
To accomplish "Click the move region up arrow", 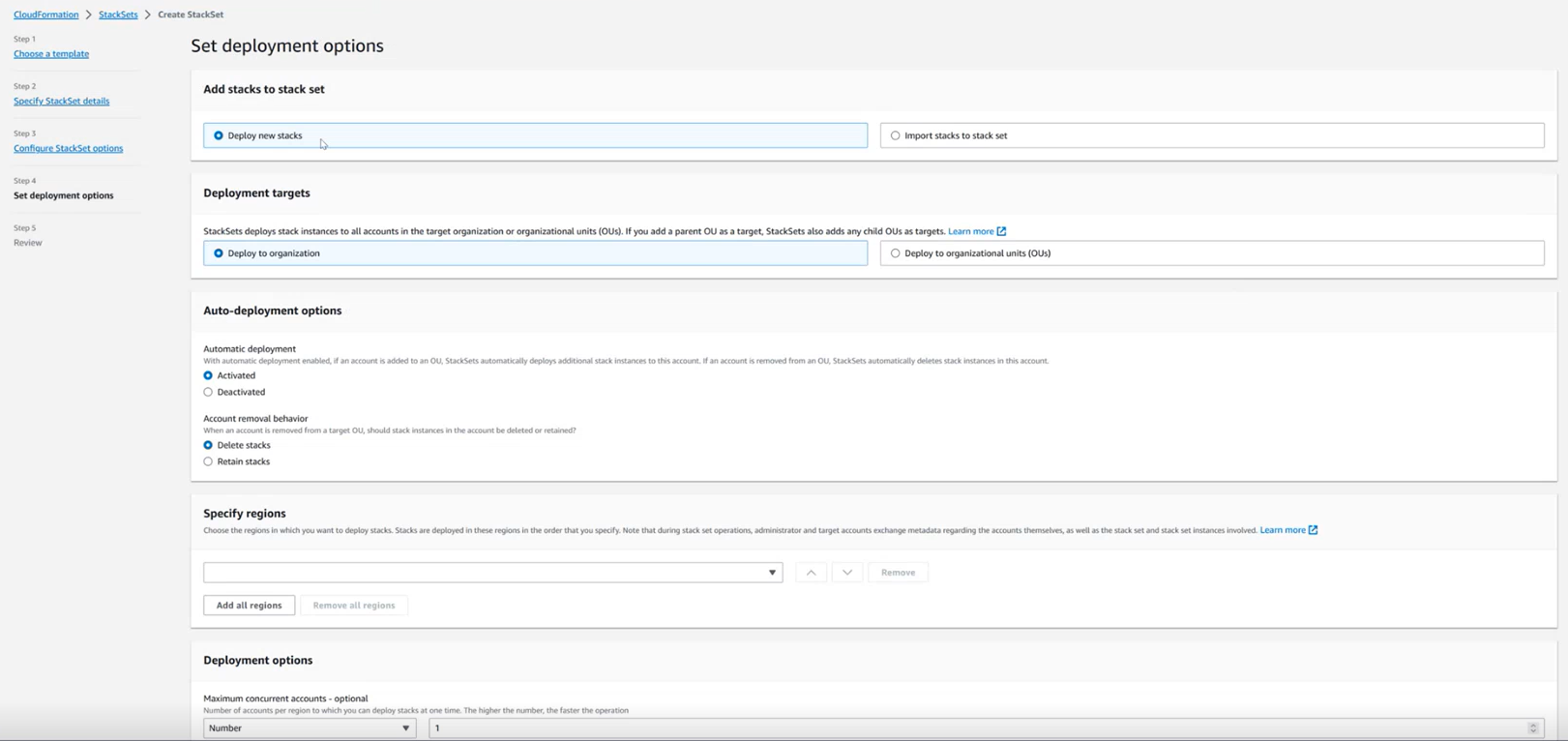I will pyautogui.click(x=811, y=573).
